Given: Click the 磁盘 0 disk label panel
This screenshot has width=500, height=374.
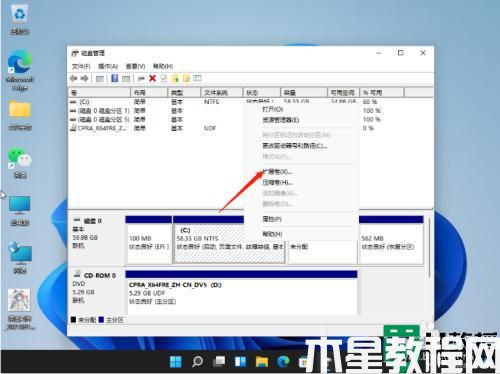Looking at the screenshot, I should [x=96, y=240].
